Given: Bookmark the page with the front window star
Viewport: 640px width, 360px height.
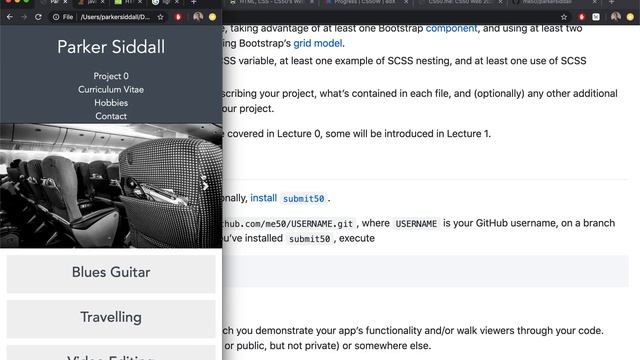Looking at the screenshot, I should (x=160, y=17).
